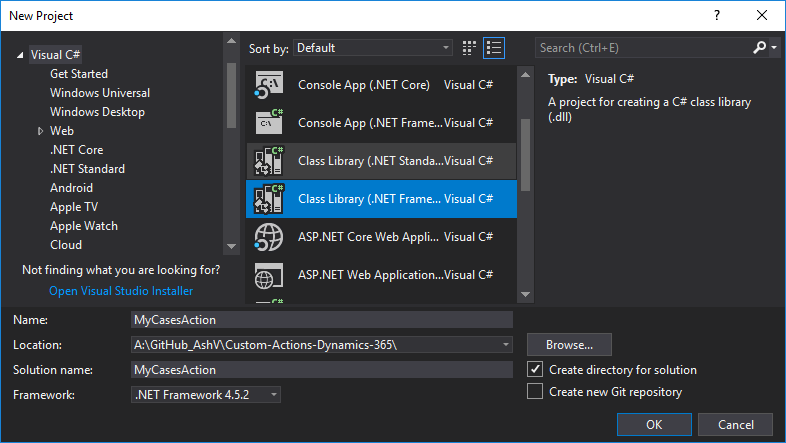The height and width of the screenshot is (443, 786).
Task: Select ASP.NET Web Application template icon
Action: point(269,275)
